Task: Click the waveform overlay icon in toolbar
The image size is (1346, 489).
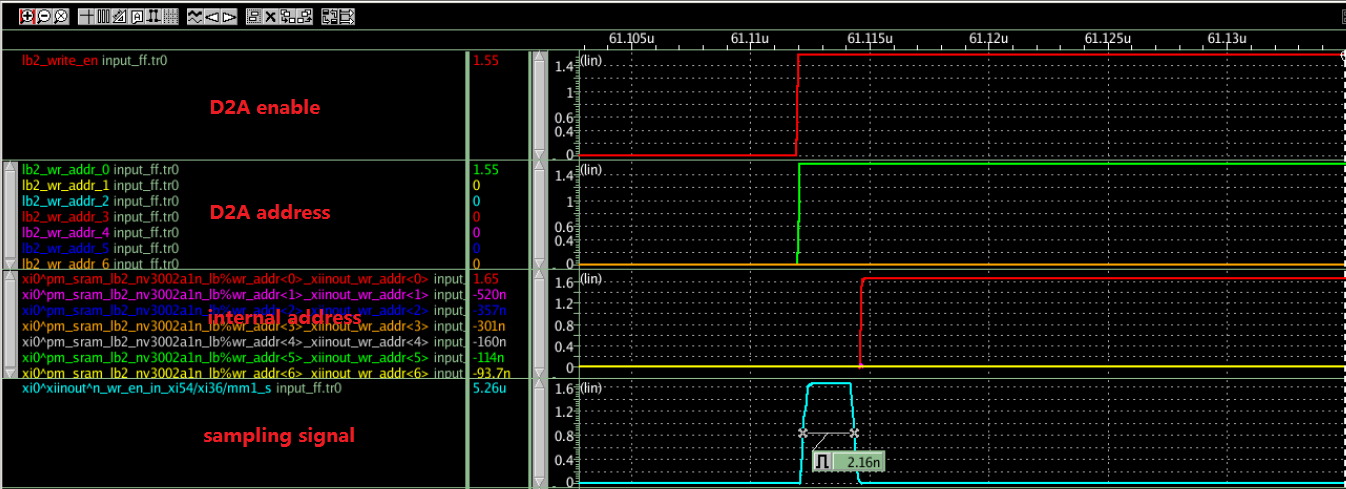Action: (194, 17)
